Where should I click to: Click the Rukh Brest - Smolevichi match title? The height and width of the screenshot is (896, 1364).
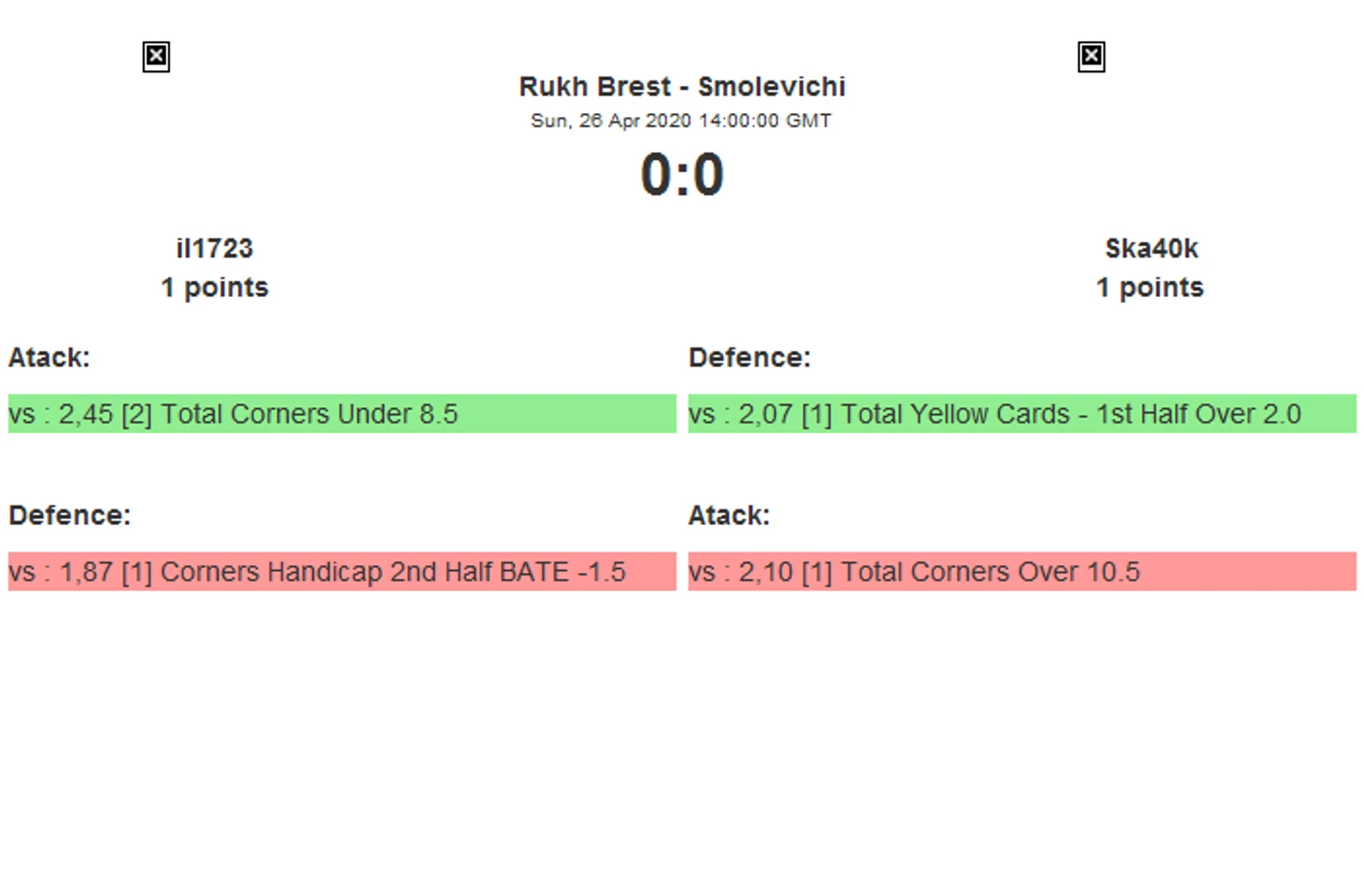[682, 87]
